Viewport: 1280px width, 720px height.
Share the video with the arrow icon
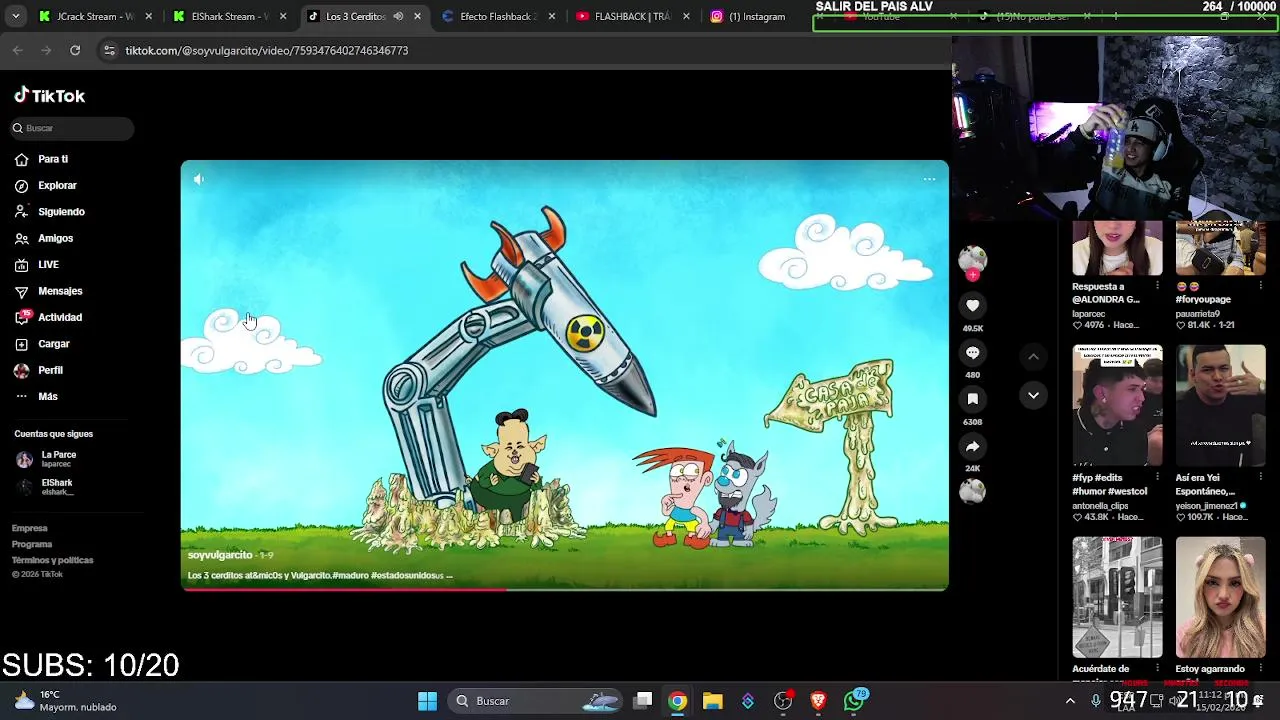pos(972,446)
